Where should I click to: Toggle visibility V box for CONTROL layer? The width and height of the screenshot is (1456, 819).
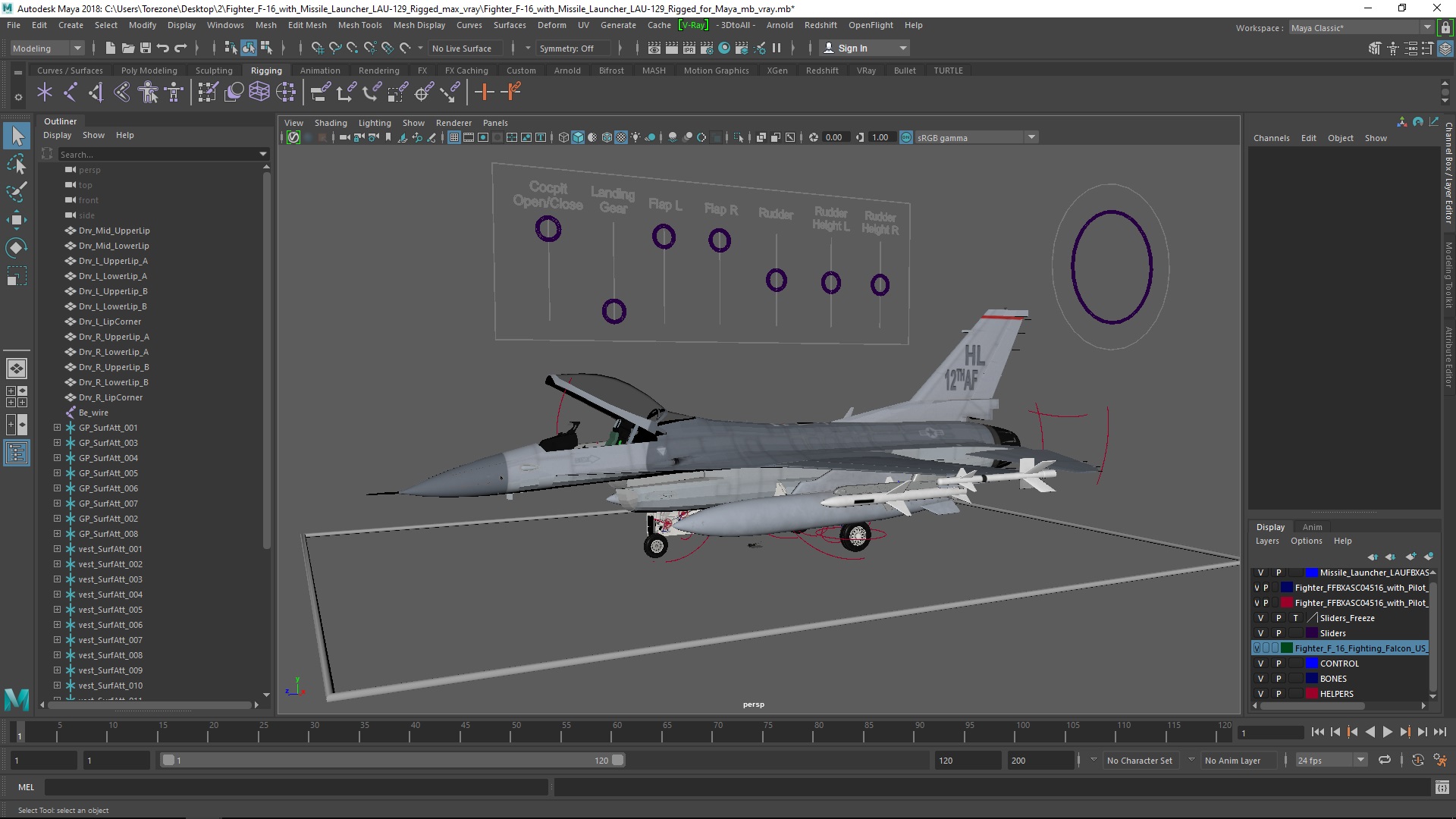pos(1260,664)
